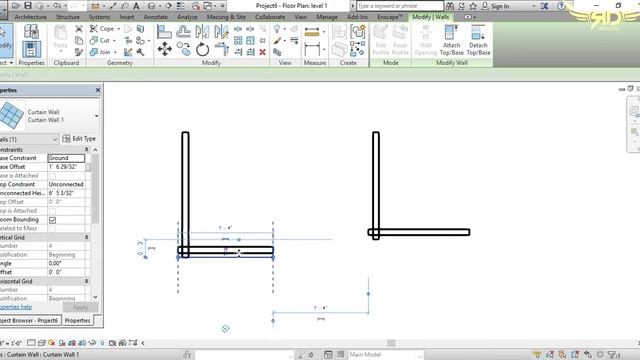Click the Attach Top/Base button
The image size is (640, 360).
click(x=451, y=40)
